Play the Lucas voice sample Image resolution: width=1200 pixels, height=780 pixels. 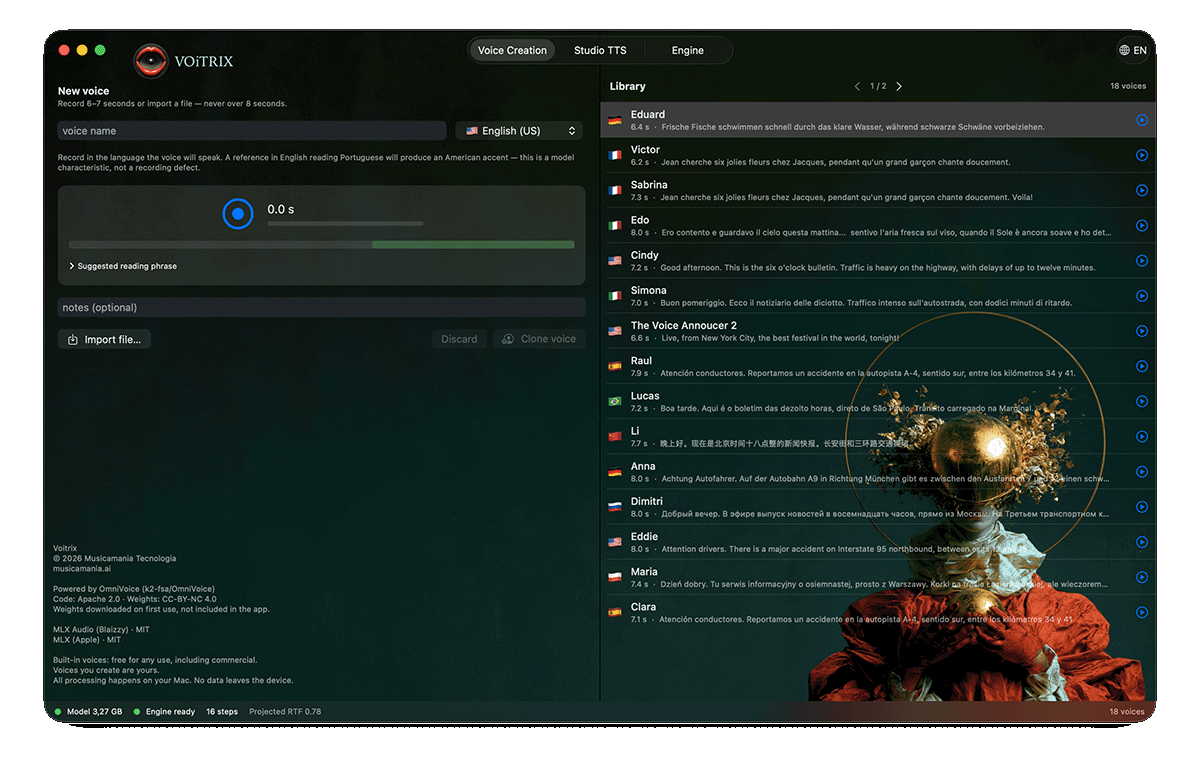[1141, 401]
